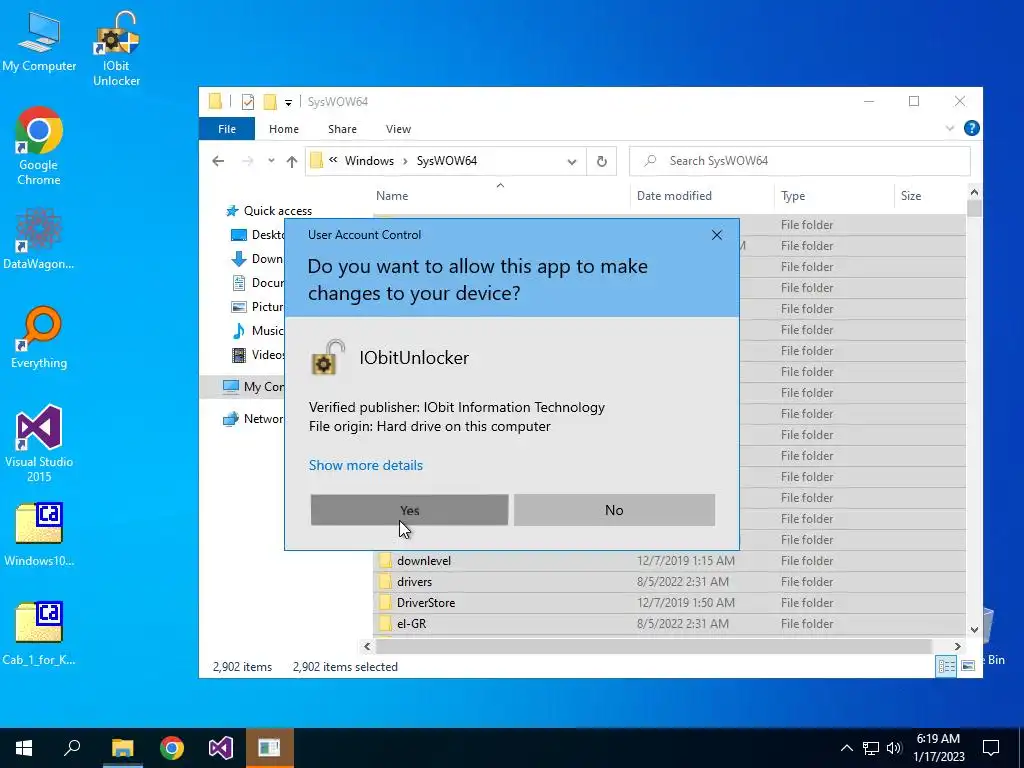Open taskbar search magnifier
Screen dimensions: 1024x768
72,748
